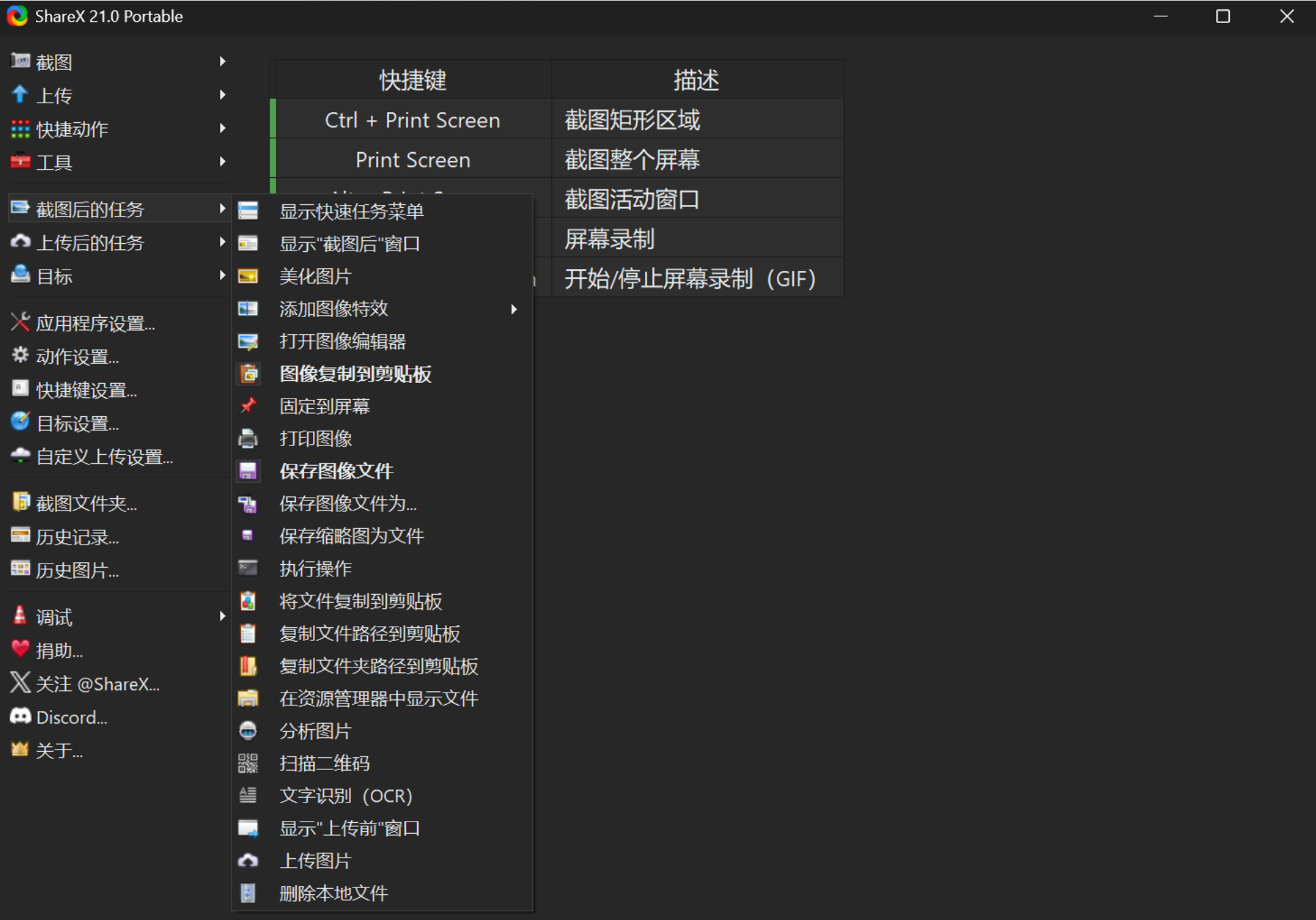
Task: Enable 保存缩略图为文件 task
Action: 382,536
